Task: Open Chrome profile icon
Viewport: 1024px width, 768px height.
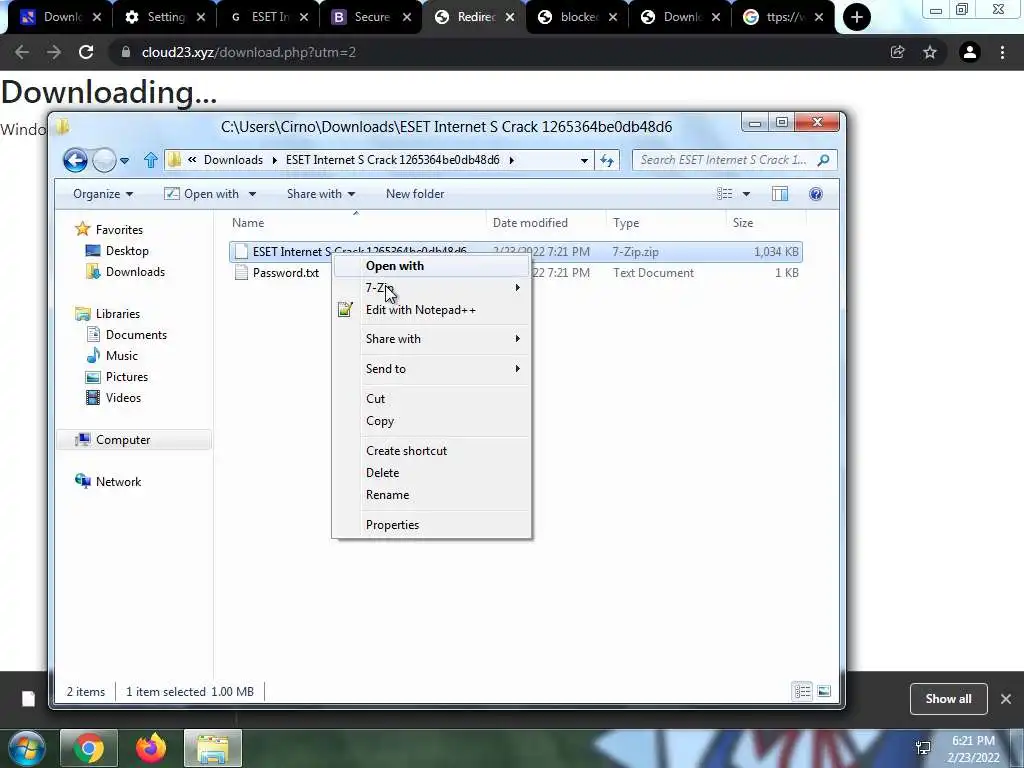Action: [970, 52]
